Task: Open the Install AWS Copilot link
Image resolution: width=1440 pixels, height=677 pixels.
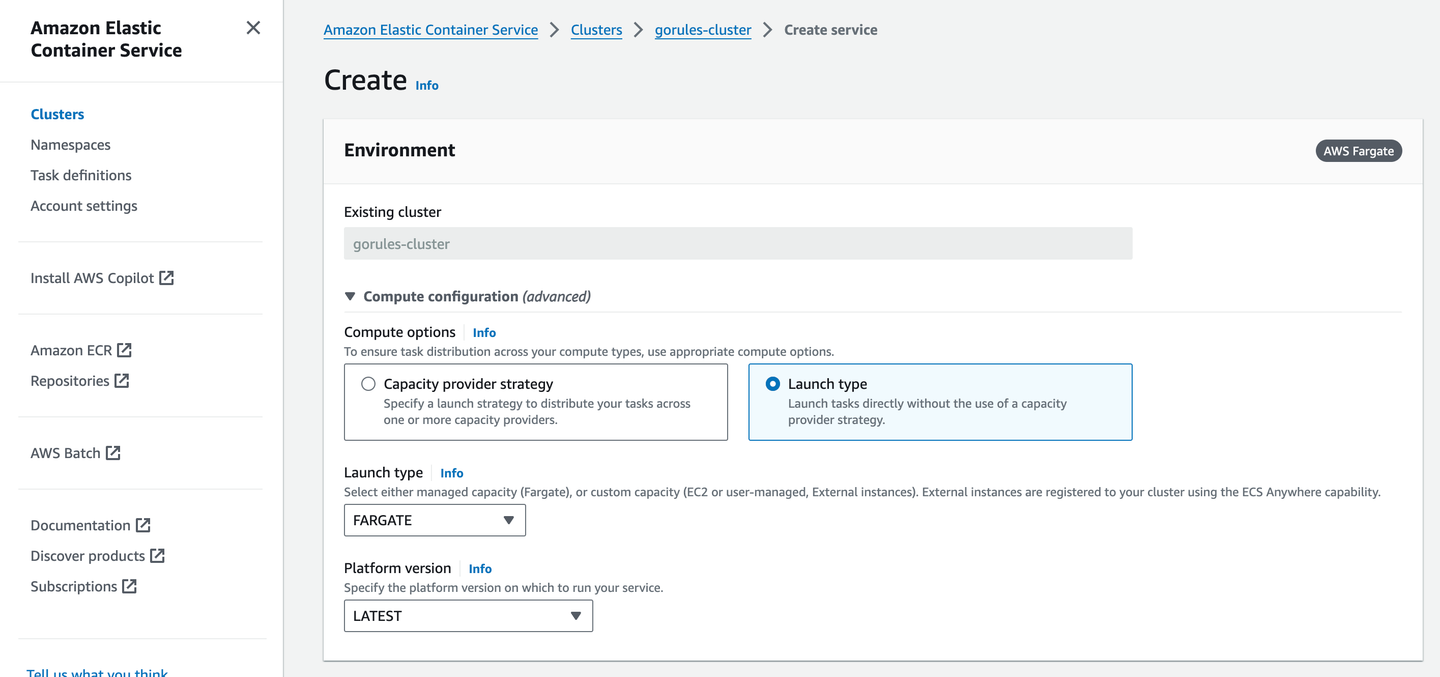Action: pos(92,278)
